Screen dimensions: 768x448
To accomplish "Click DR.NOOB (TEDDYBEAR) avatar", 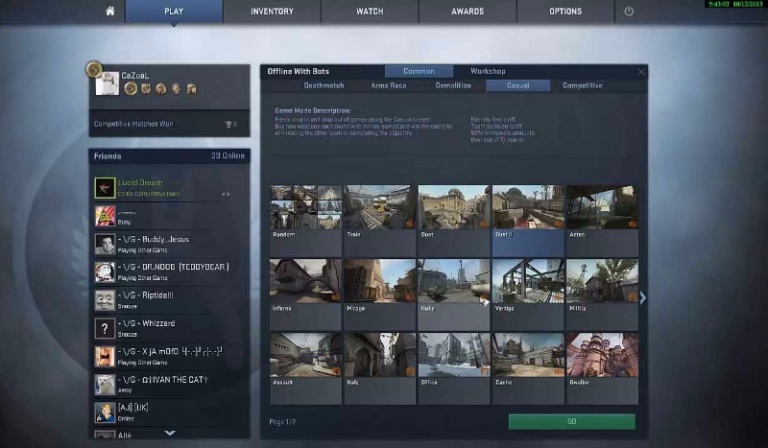I will [x=105, y=272].
